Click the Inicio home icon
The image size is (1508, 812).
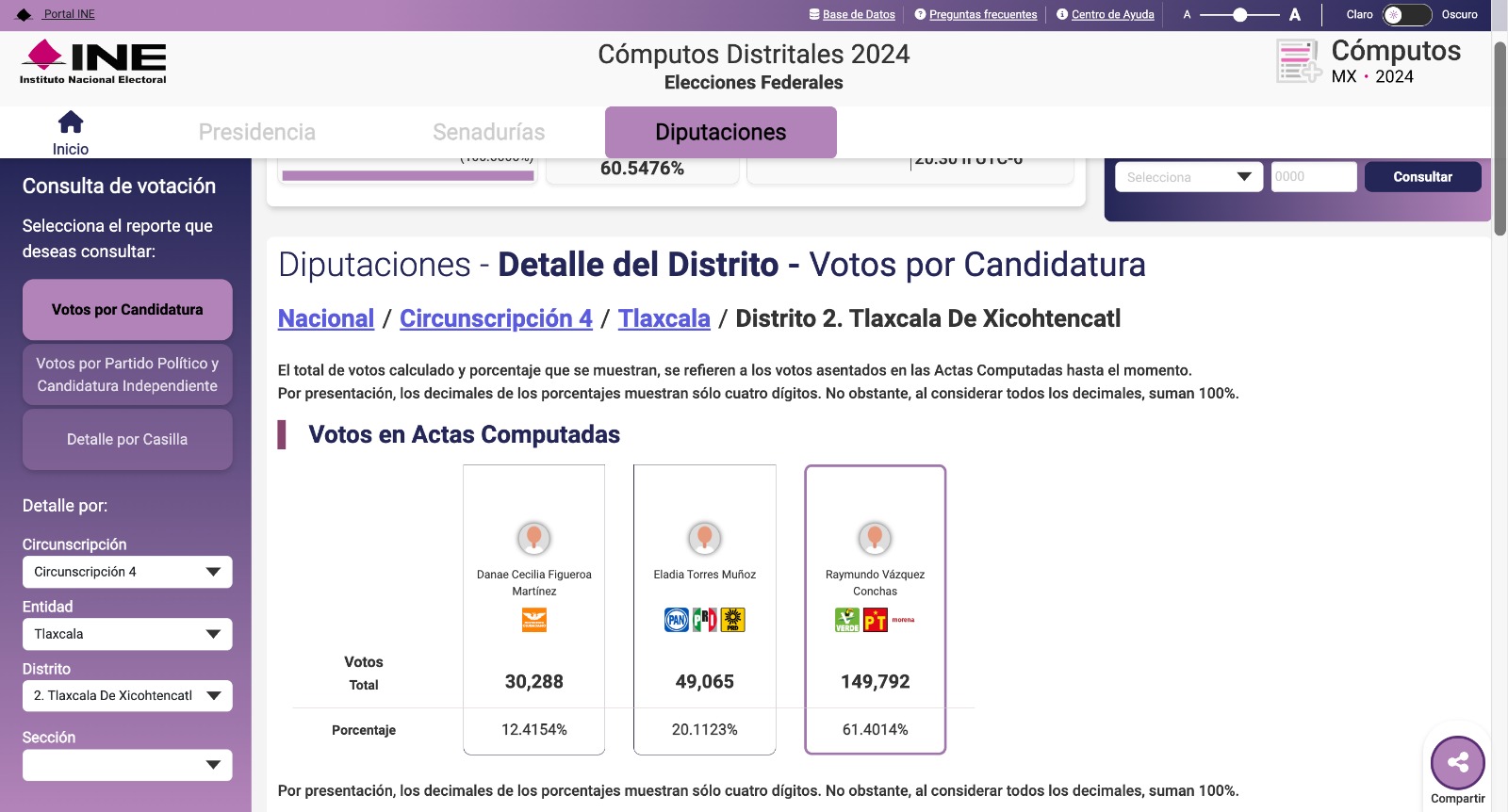click(x=71, y=122)
